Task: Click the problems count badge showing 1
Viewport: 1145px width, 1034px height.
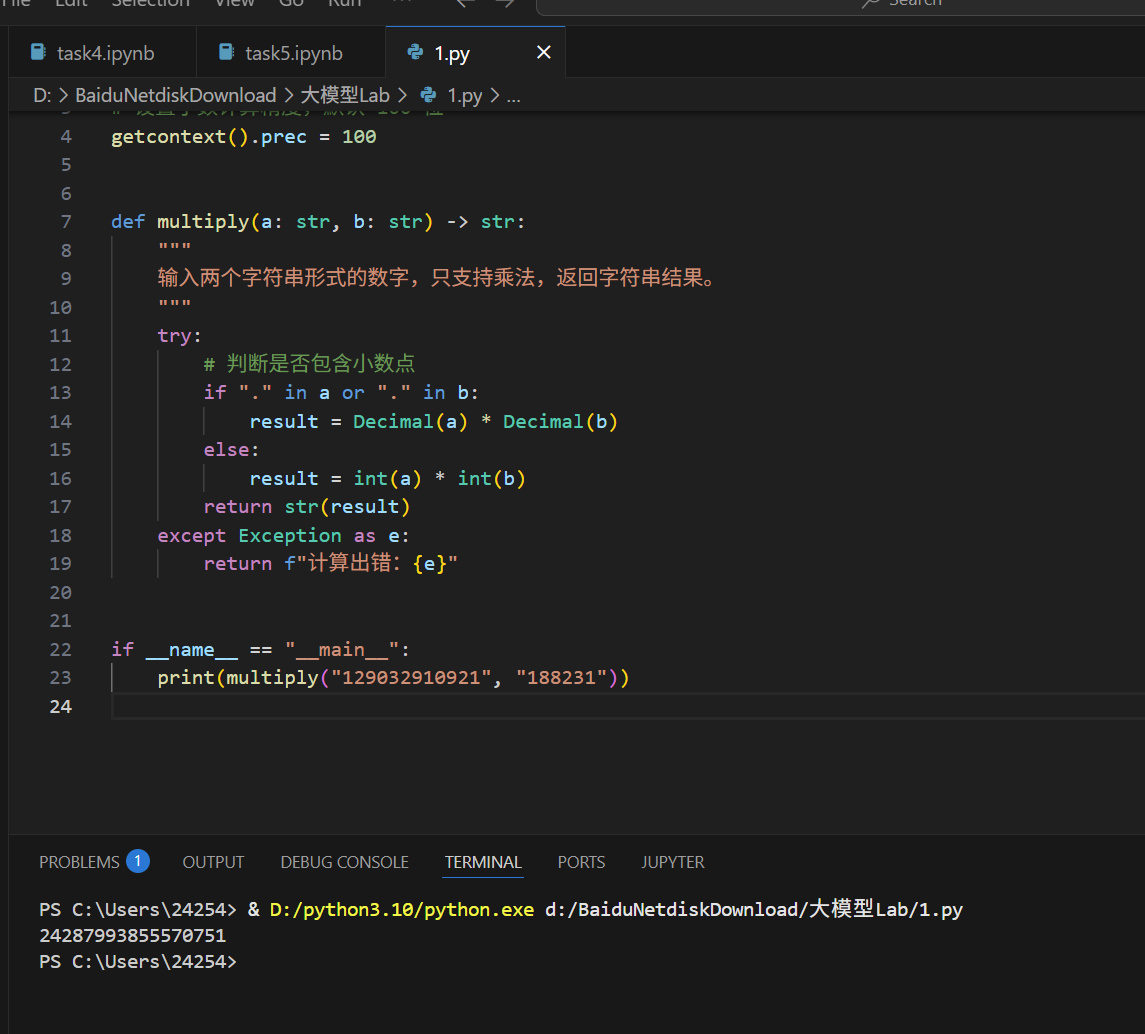Action: [x=140, y=860]
